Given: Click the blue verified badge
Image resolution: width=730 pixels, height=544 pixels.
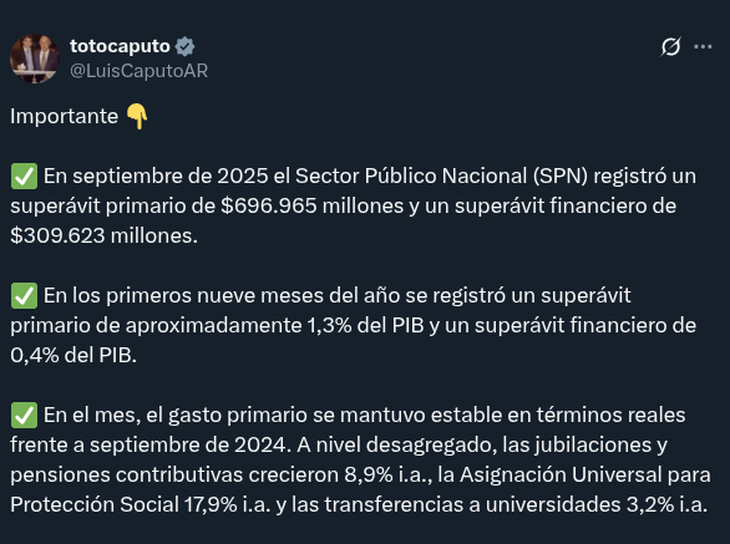Looking at the screenshot, I should click(x=185, y=46).
